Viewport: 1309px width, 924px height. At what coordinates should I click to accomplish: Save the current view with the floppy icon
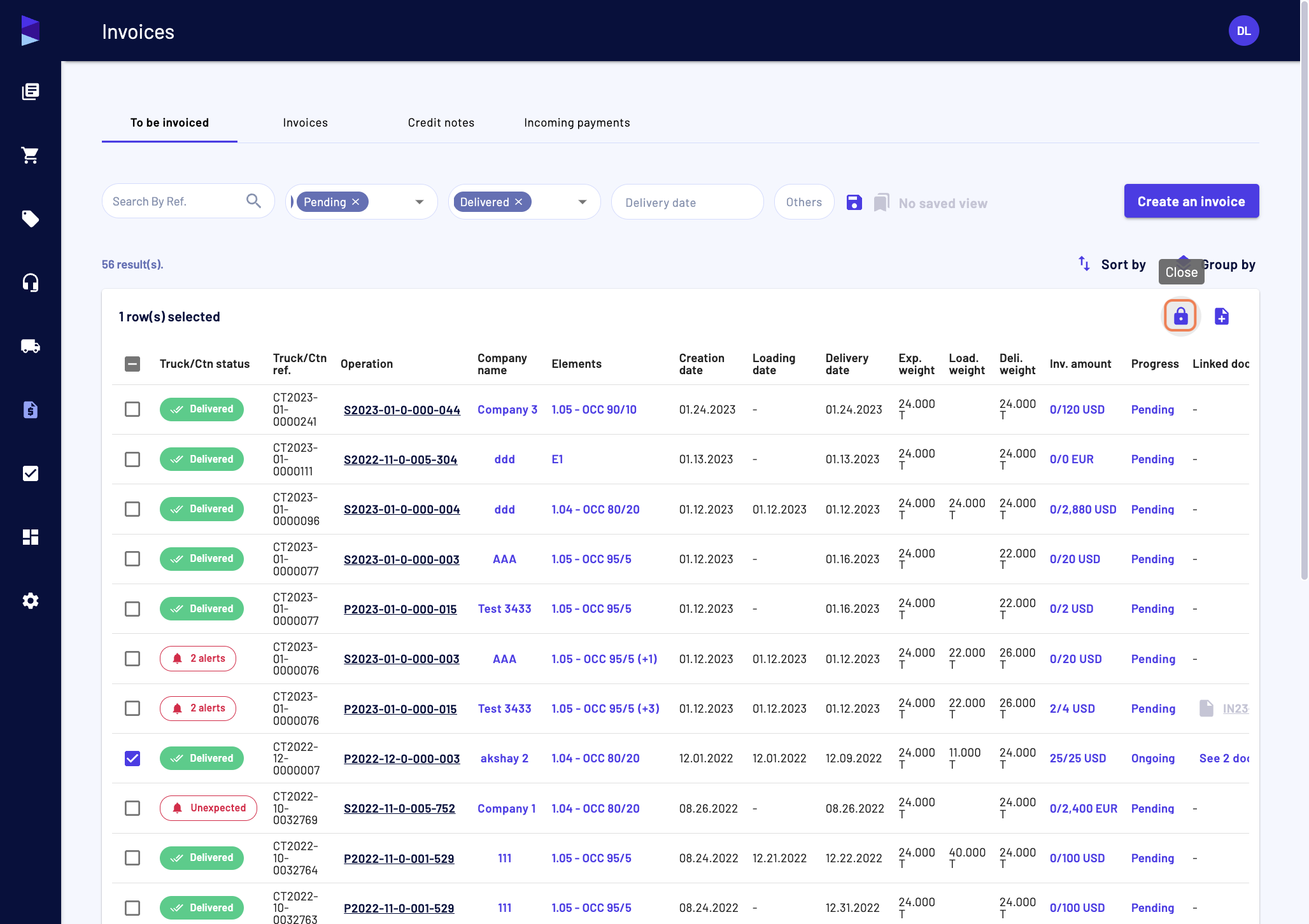pos(854,202)
